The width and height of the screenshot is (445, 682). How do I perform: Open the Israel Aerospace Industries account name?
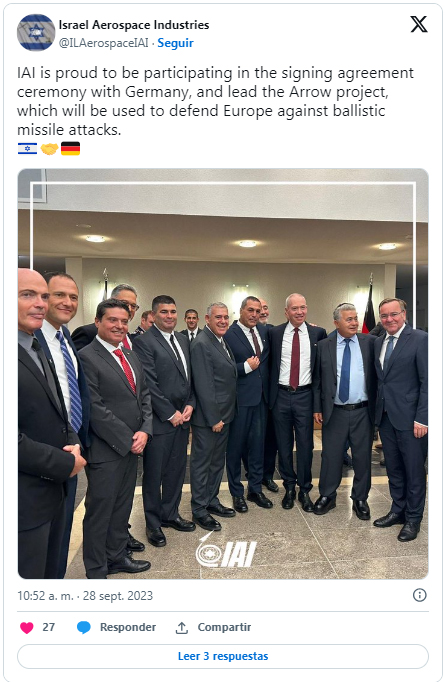pos(134,25)
